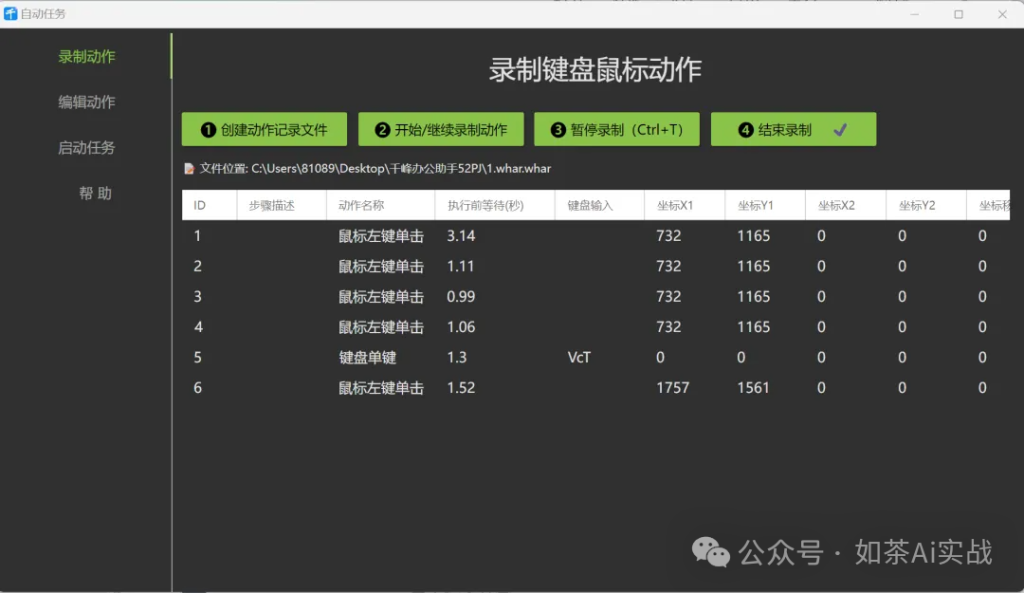Viewport: 1024px width, 593px height.
Task: Click wait time 1.11 cell
Action: (460, 266)
